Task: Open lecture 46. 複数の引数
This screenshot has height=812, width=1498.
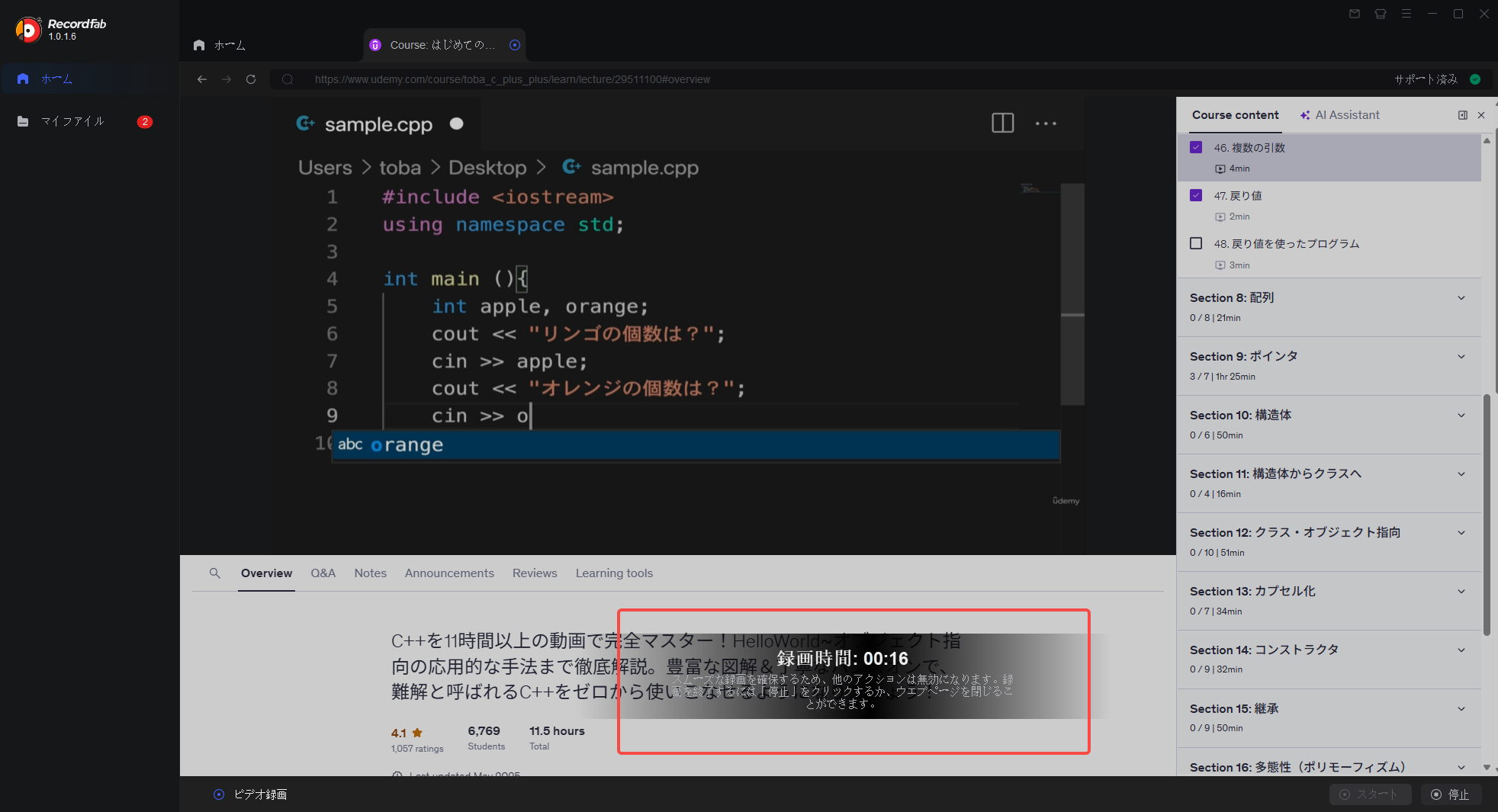Action: click(1329, 157)
